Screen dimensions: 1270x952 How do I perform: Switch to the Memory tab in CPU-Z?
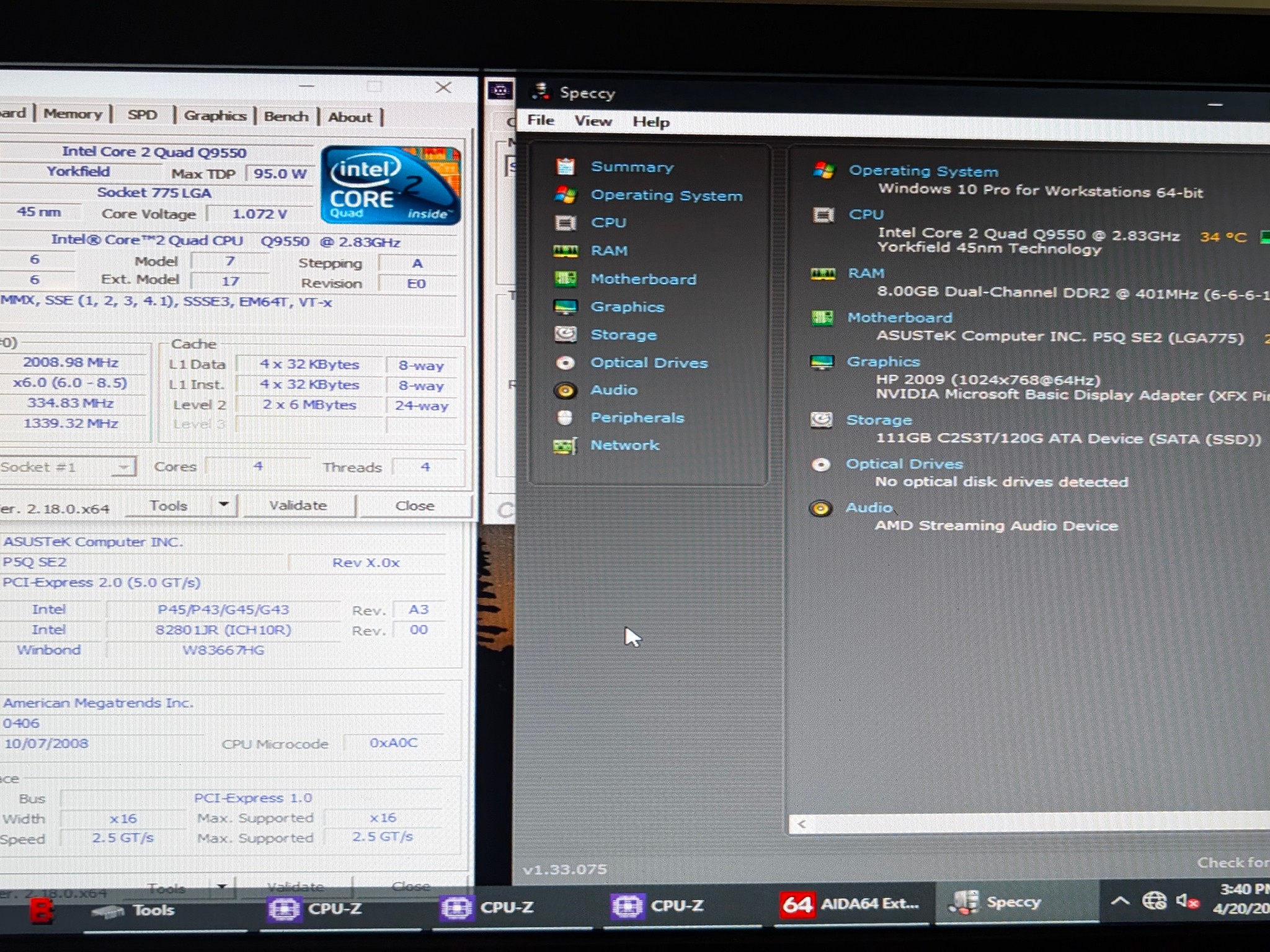(73, 113)
